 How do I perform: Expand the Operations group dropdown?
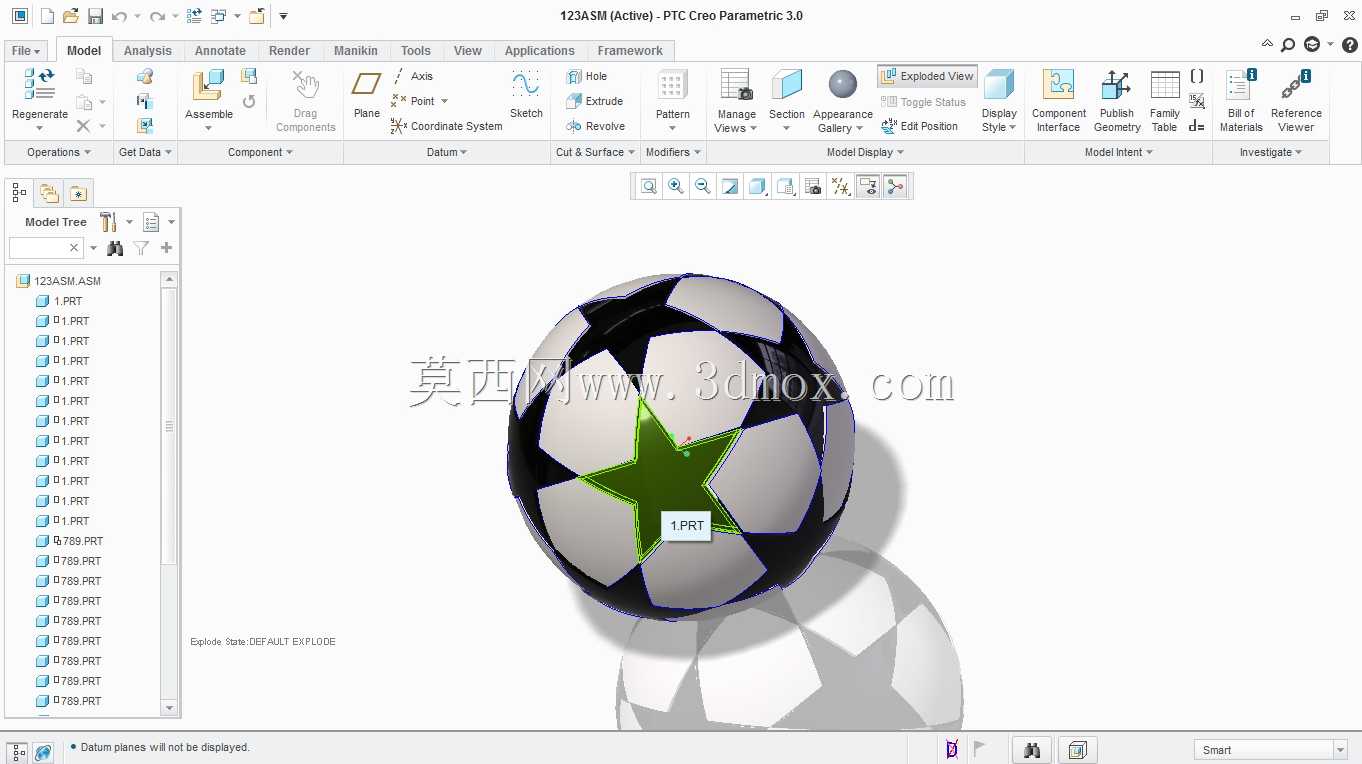(59, 152)
